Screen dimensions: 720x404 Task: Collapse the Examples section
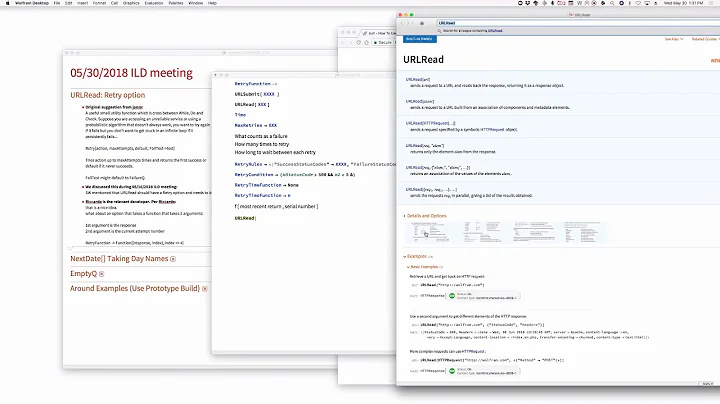click(x=417, y=256)
